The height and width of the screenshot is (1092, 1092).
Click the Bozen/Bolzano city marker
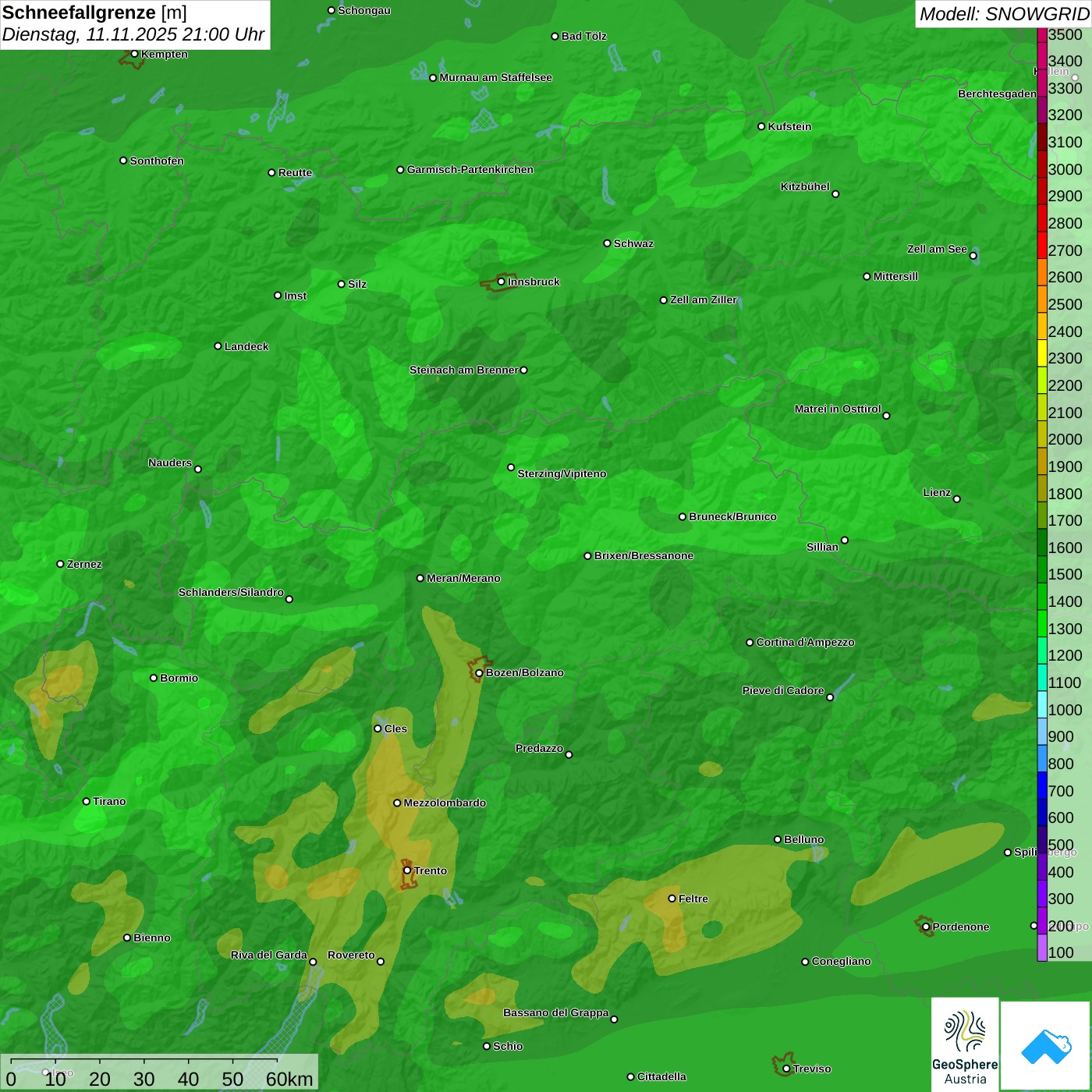(479, 673)
